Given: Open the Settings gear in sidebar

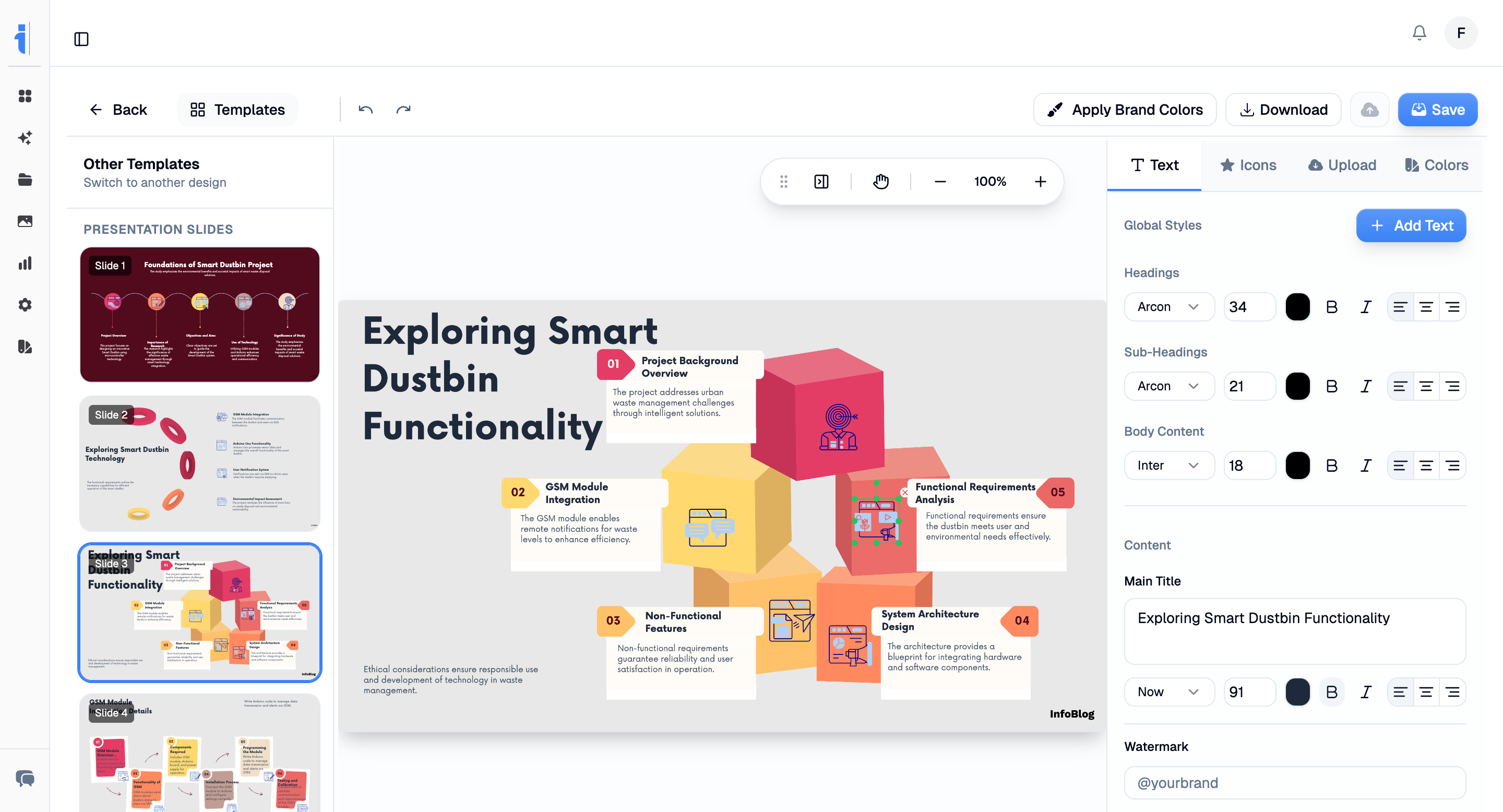Looking at the screenshot, I should (25, 305).
